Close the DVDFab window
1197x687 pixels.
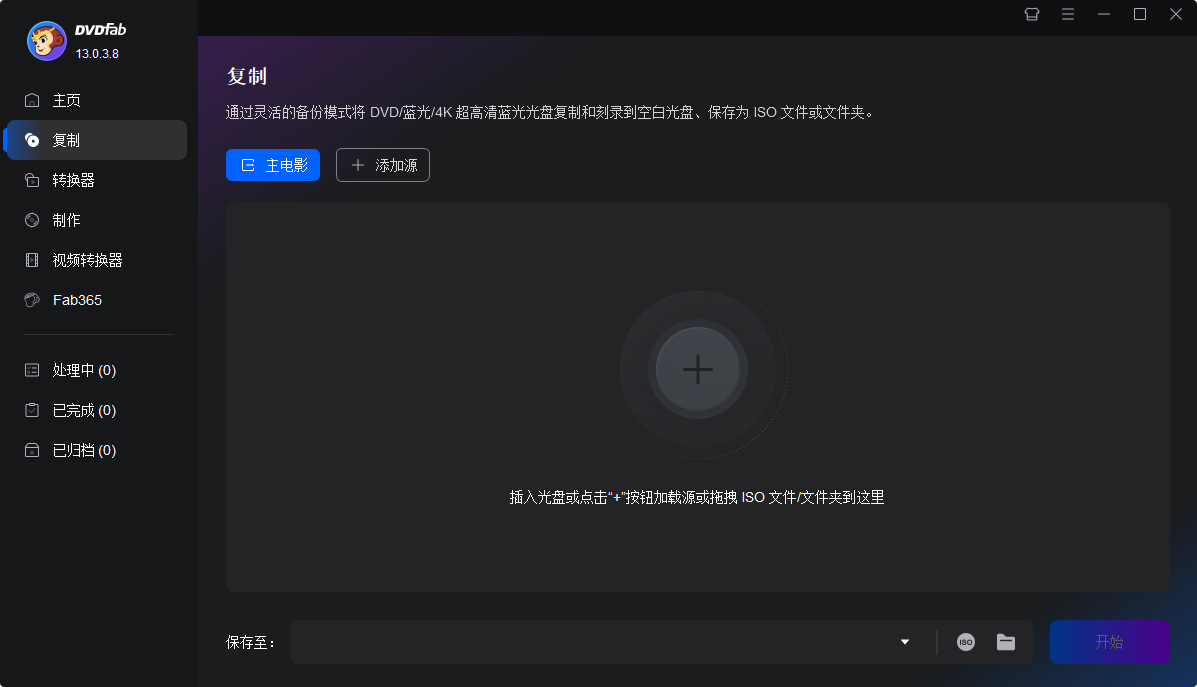click(1176, 15)
